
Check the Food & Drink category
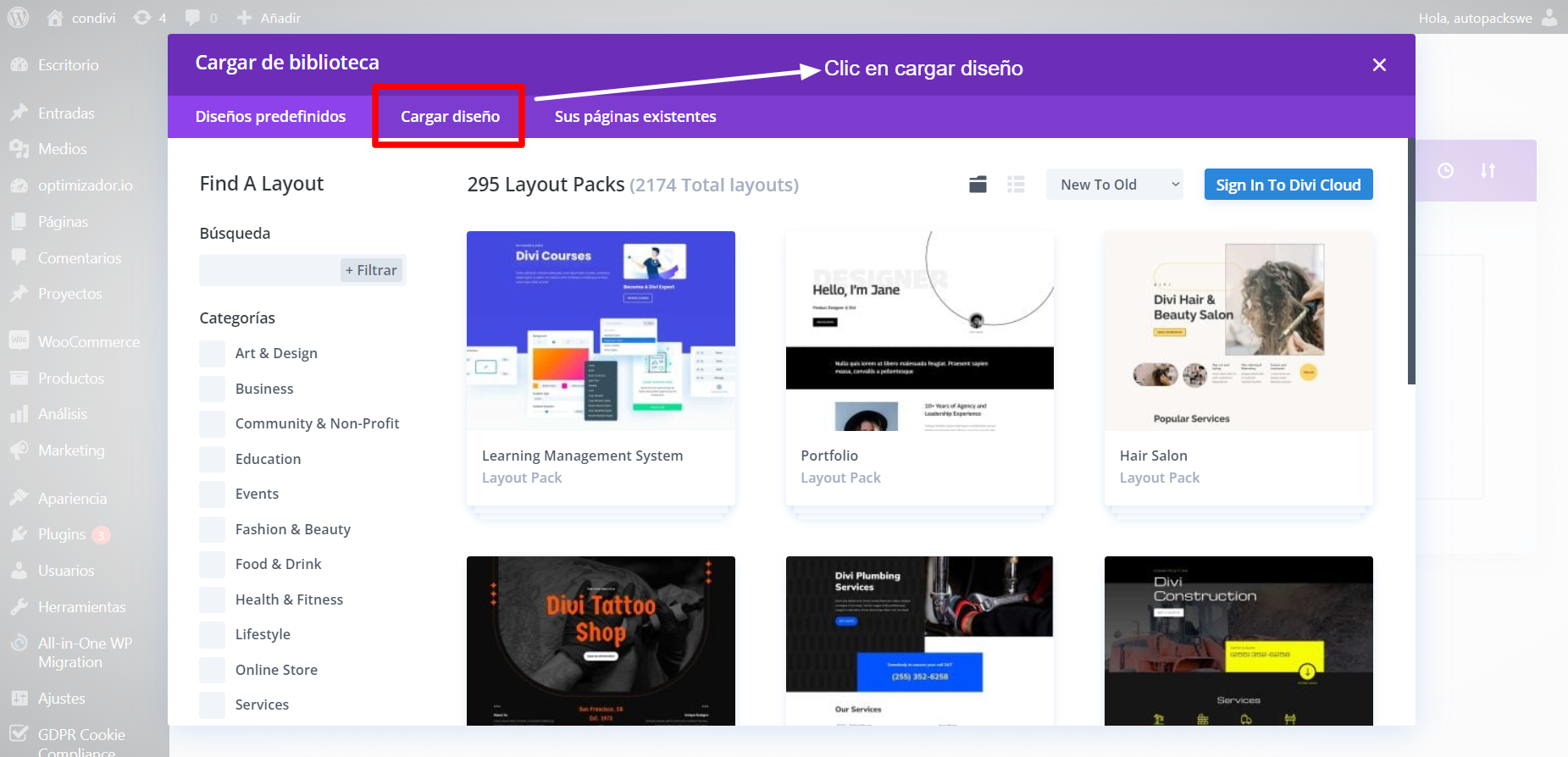(x=213, y=565)
